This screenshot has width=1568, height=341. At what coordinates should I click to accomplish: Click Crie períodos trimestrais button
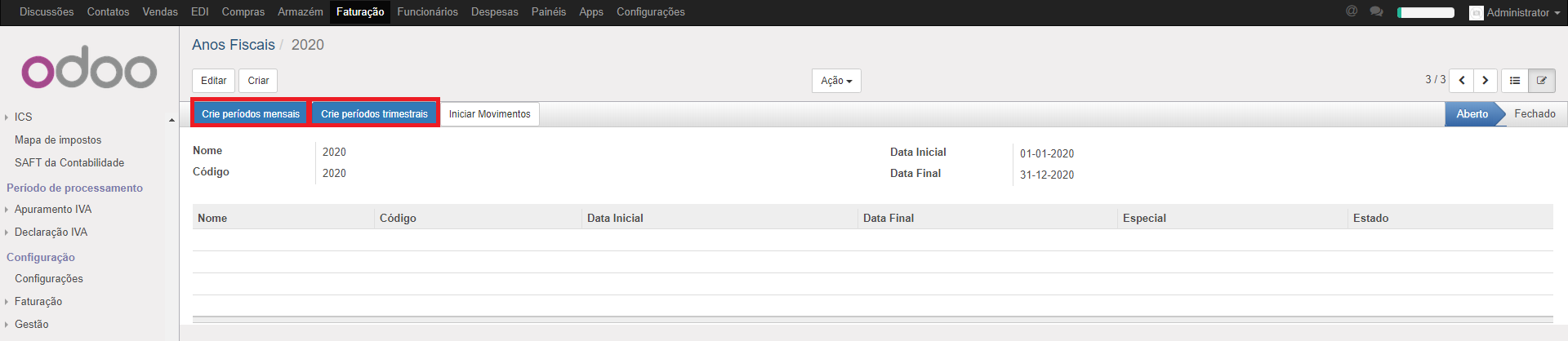click(x=374, y=114)
